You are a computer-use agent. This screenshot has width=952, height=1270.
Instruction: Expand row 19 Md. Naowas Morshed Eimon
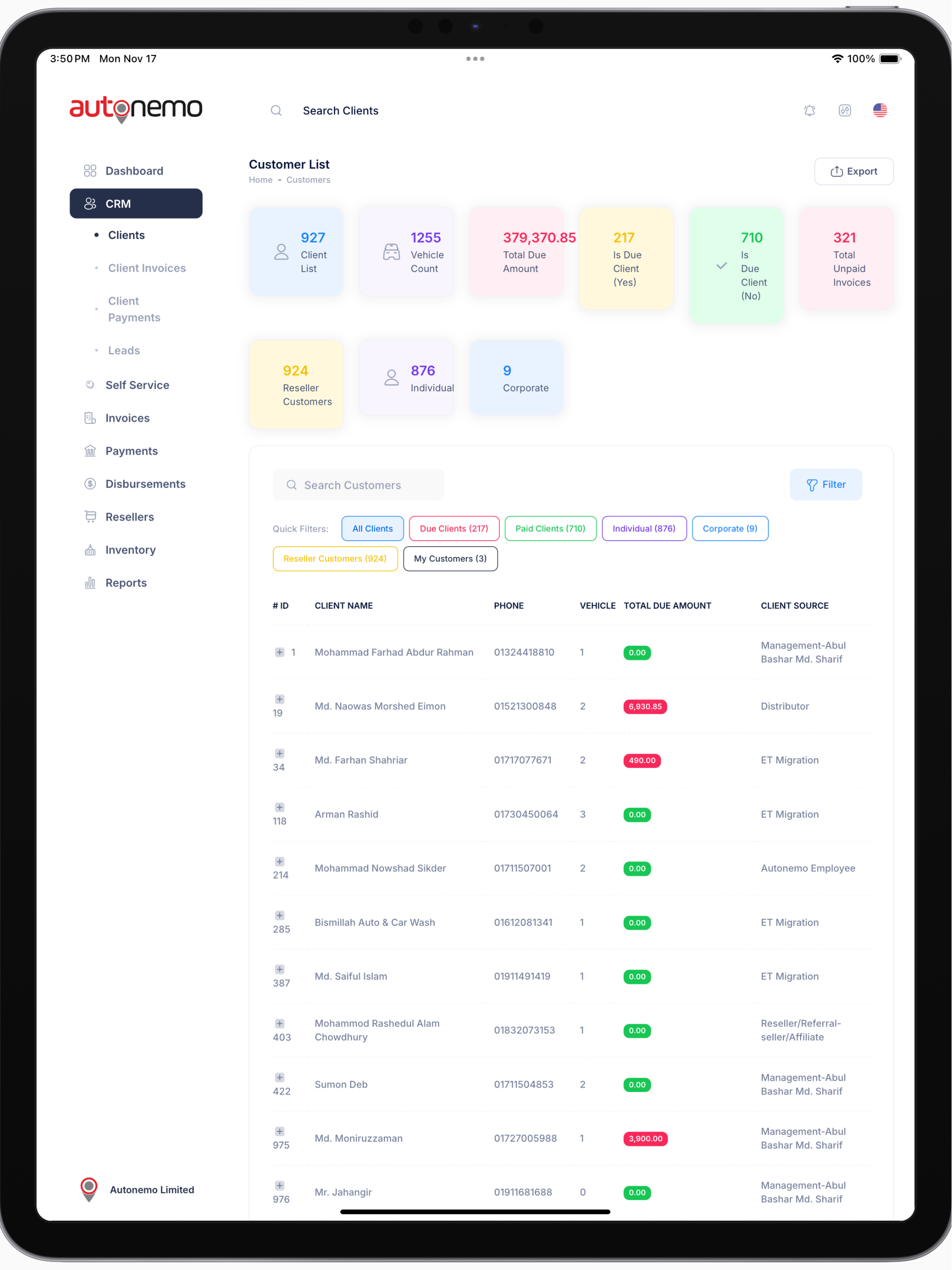(x=280, y=699)
